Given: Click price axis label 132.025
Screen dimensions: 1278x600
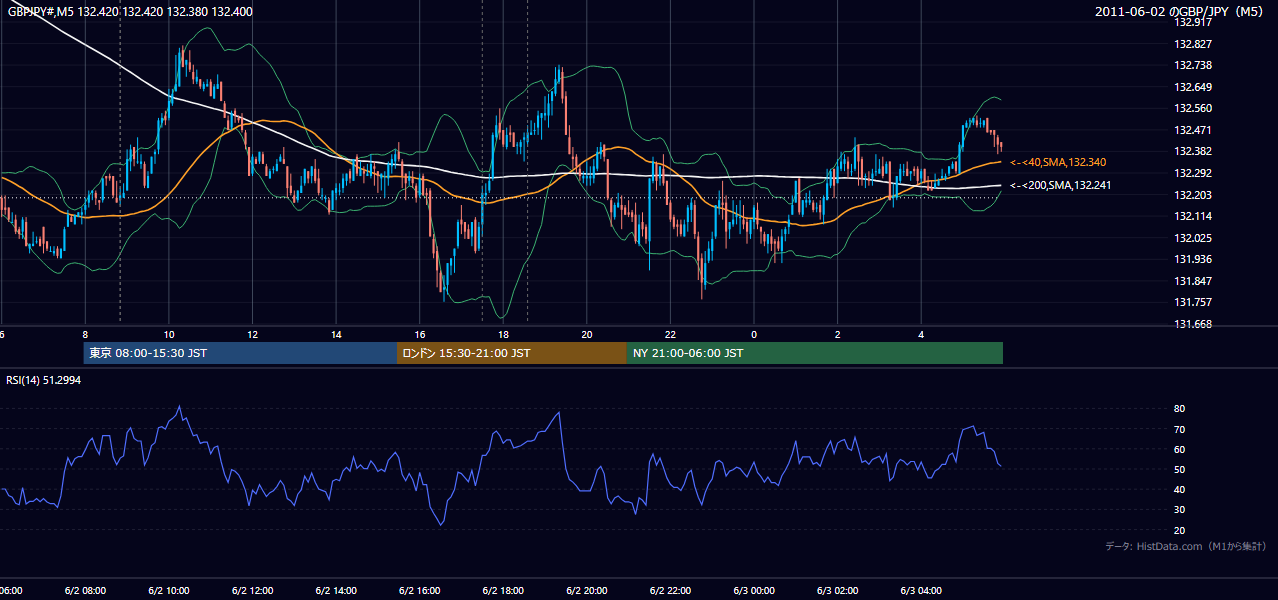Looking at the screenshot, I should 1192,238.
